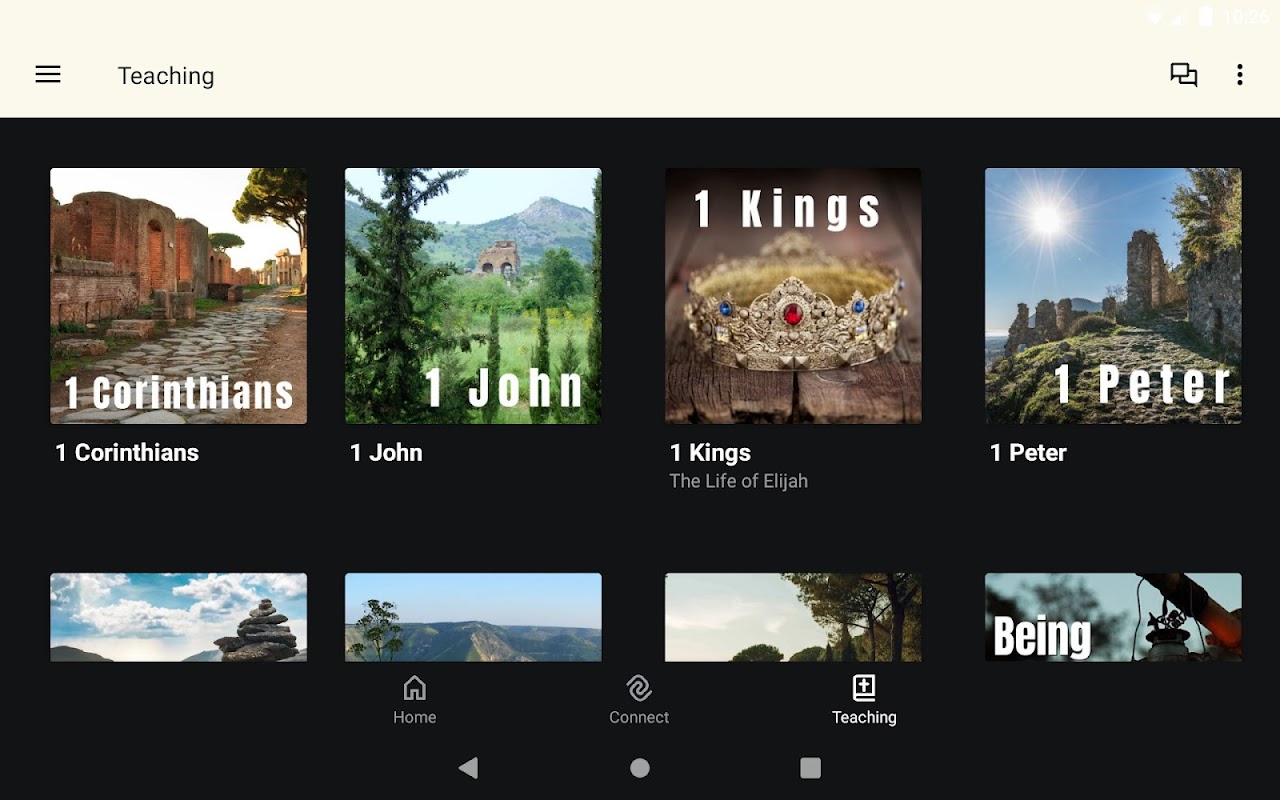
Task: Open the 1 Corinthians series thumbnail
Action: point(179,296)
